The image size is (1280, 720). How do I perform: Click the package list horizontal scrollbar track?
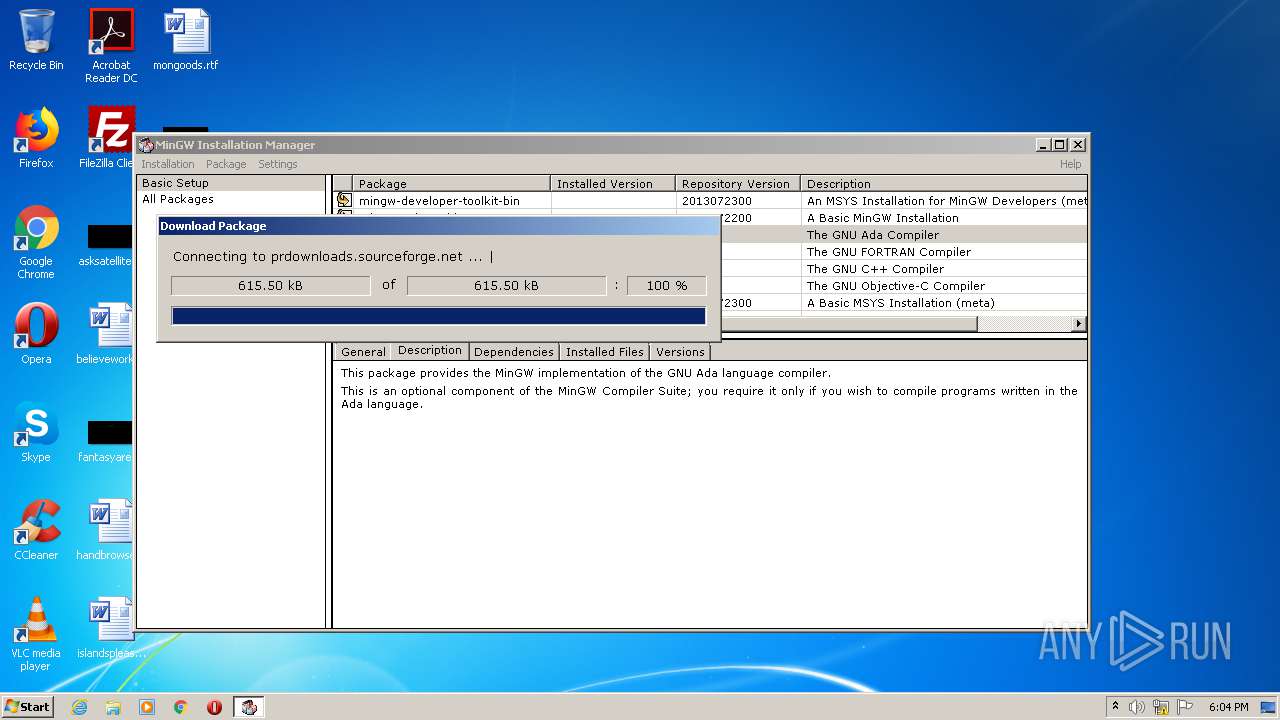coord(1023,324)
